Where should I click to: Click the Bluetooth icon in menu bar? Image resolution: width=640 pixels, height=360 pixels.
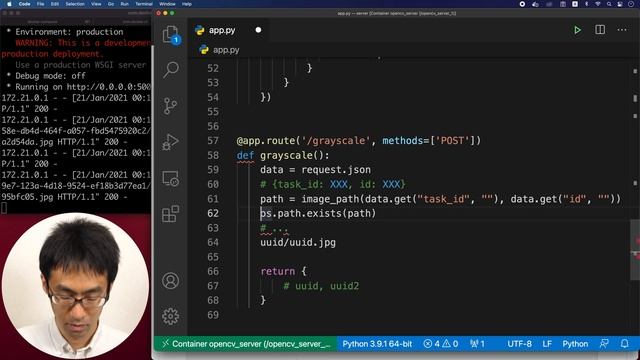587,4
